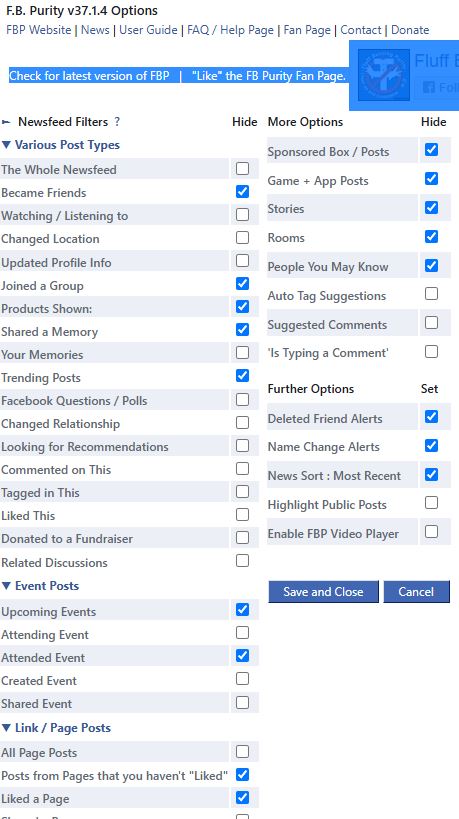Go to the FAQ / Help Page

pos(230,30)
